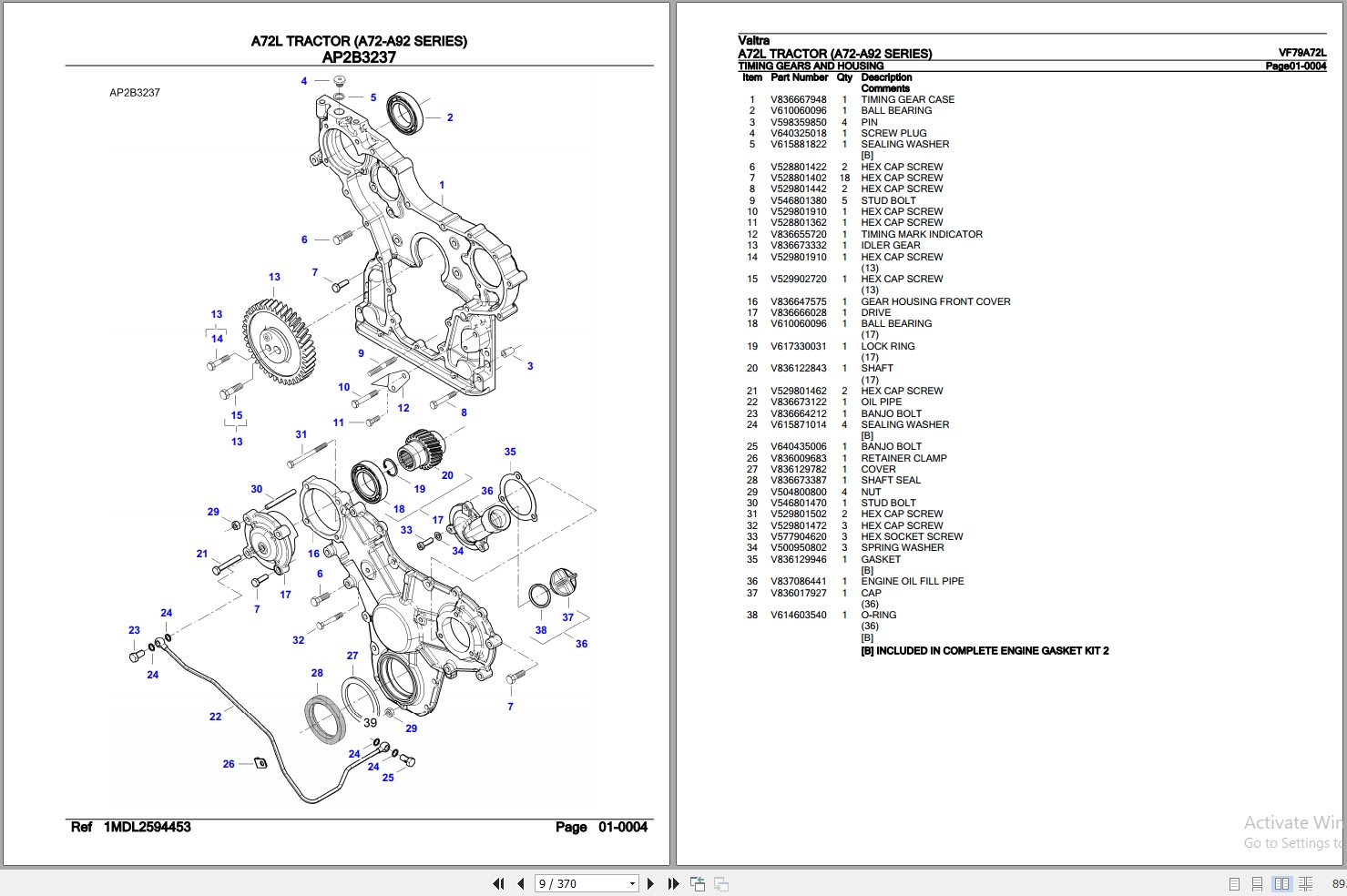1347x896 pixels.
Task: Go to the first page
Action: tap(498, 883)
